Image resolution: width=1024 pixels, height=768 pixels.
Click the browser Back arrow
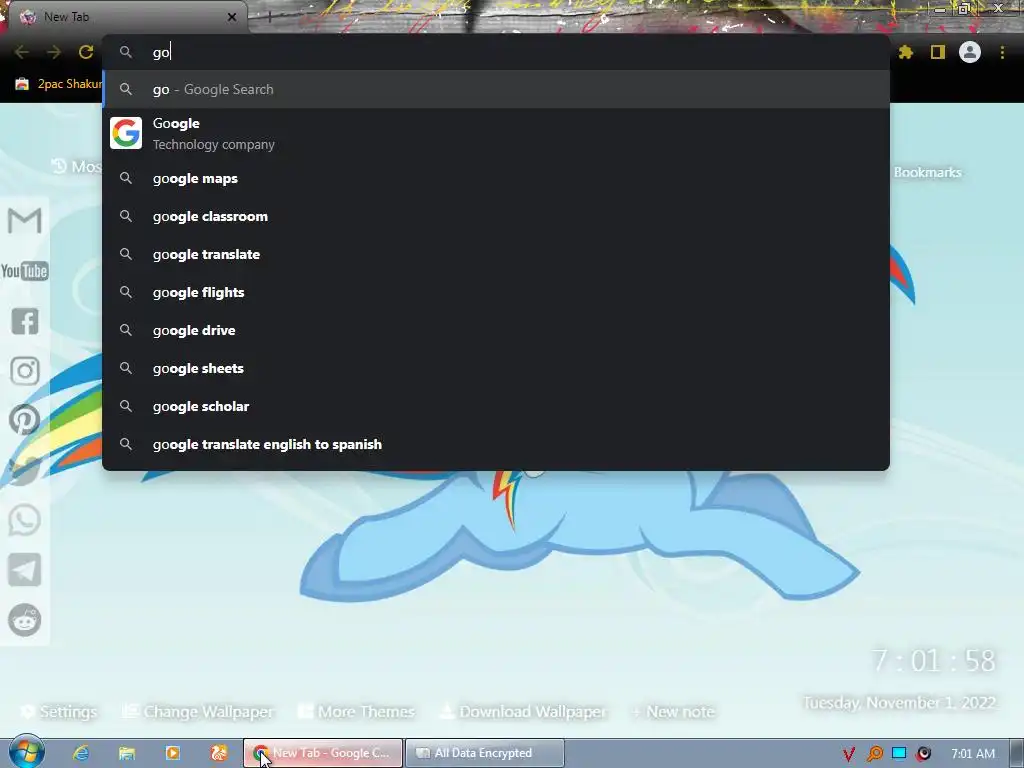click(22, 52)
